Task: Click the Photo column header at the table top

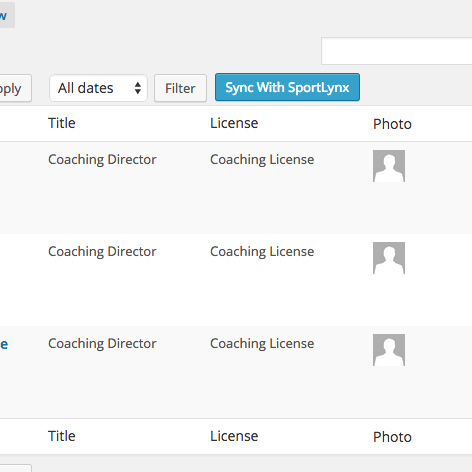Action: click(392, 124)
